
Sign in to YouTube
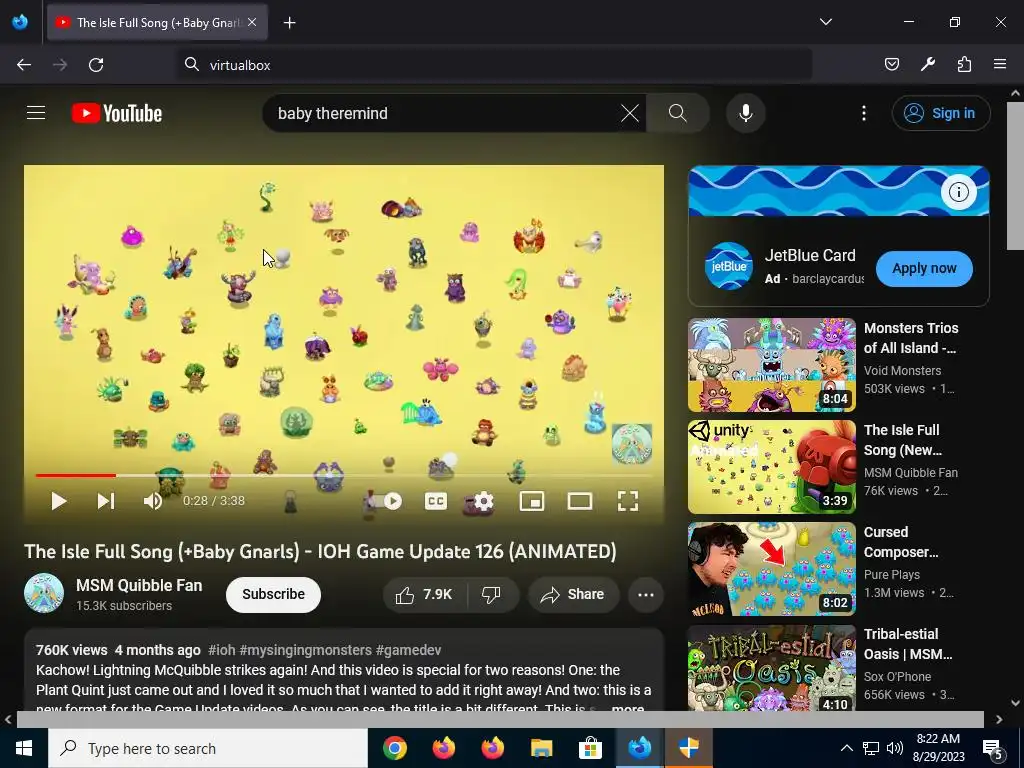[x=940, y=113]
